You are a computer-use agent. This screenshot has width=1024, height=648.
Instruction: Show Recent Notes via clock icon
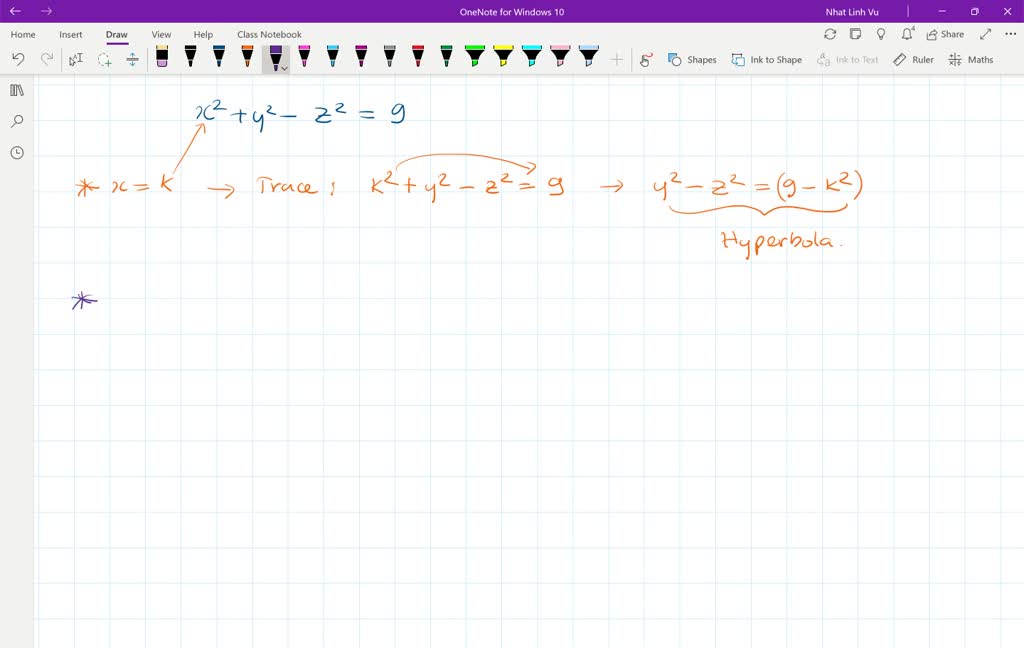17,153
